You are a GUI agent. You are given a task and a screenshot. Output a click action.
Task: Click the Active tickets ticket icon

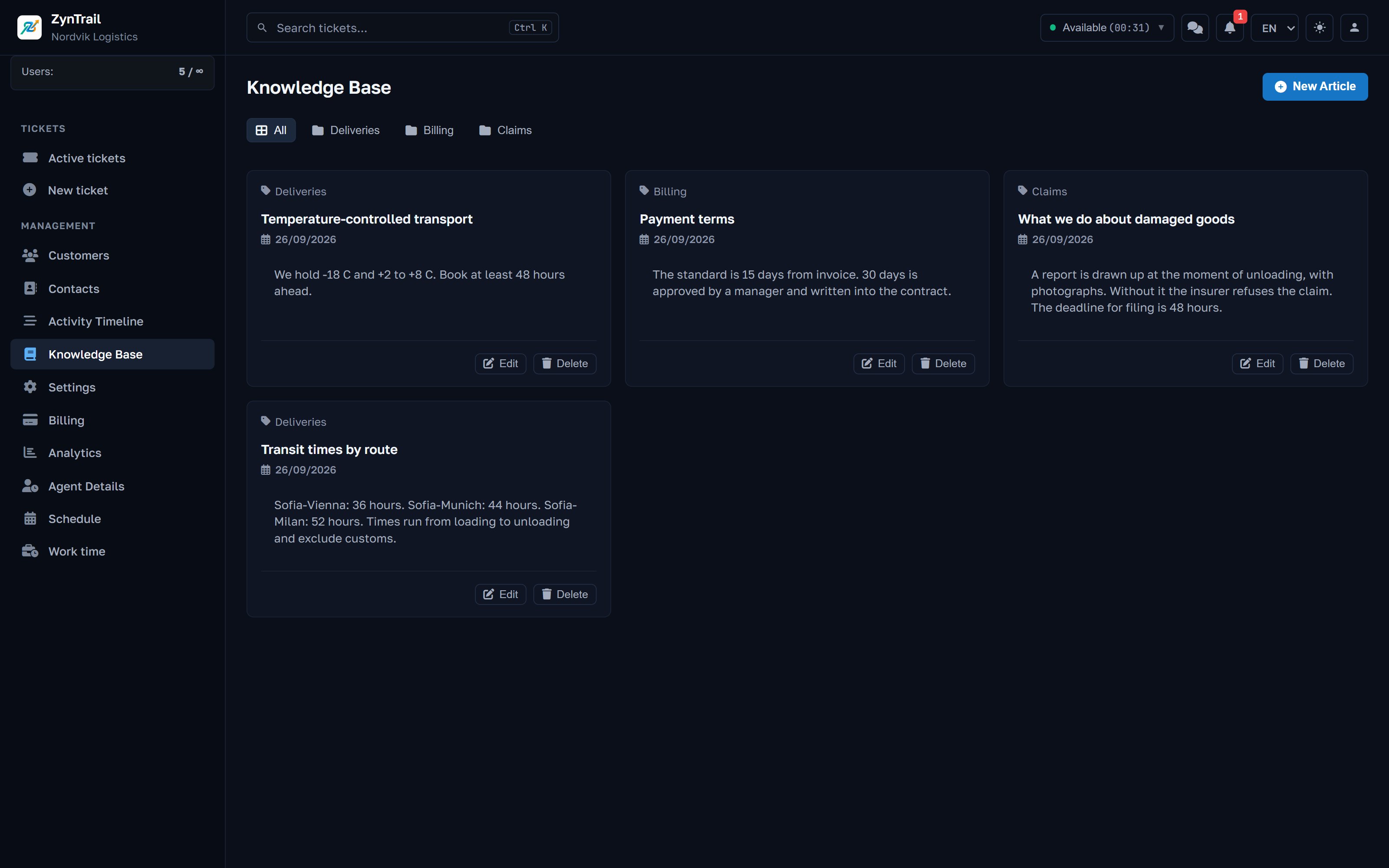coord(30,157)
